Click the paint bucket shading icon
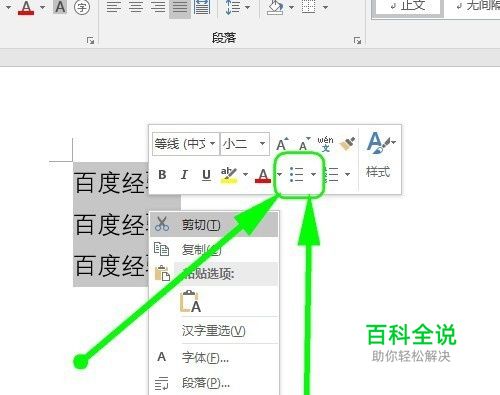The image size is (500, 395). coord(275,7)
